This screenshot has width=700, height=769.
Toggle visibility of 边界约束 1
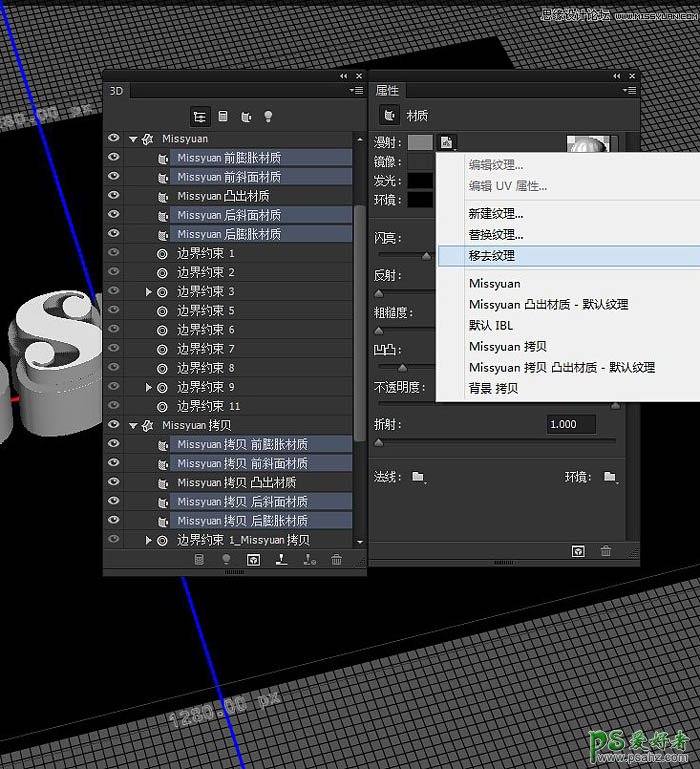pyautogui.click(x=113, y=253)
